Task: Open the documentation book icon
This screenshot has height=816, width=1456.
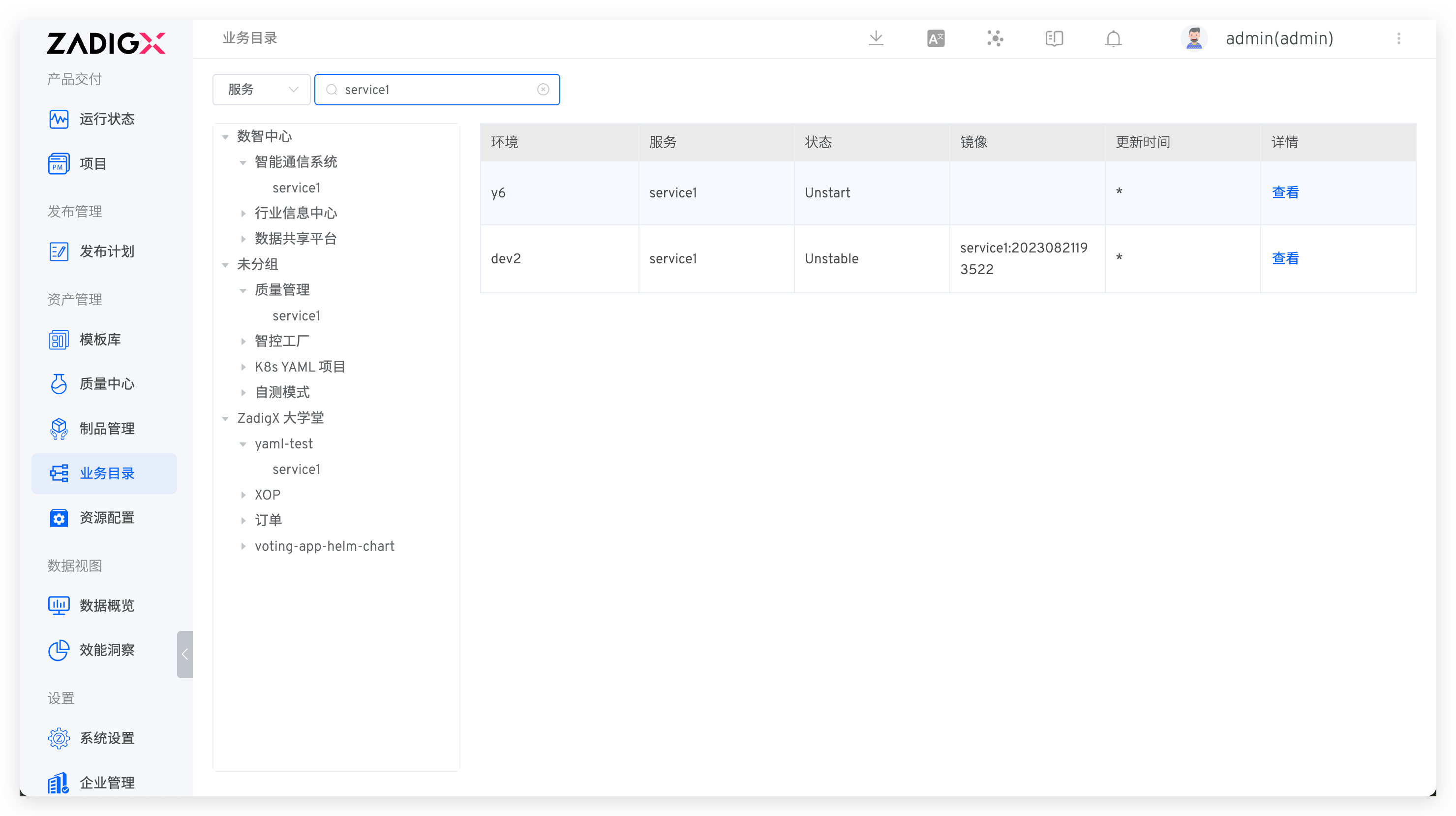Action: click(1054, 38)
